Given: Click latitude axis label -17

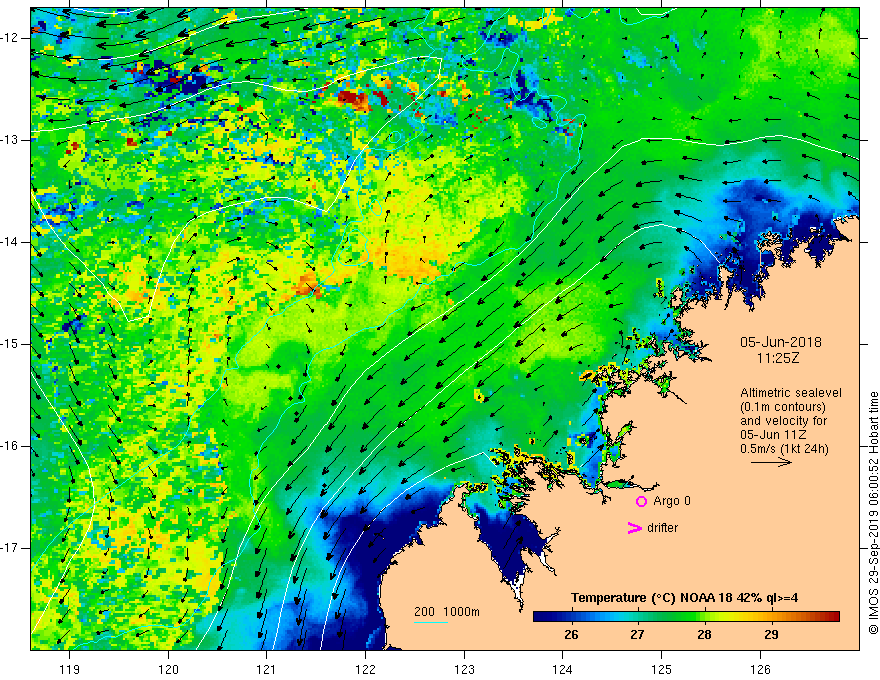Looking at the screenshot, I should click(x=10, y=548).
